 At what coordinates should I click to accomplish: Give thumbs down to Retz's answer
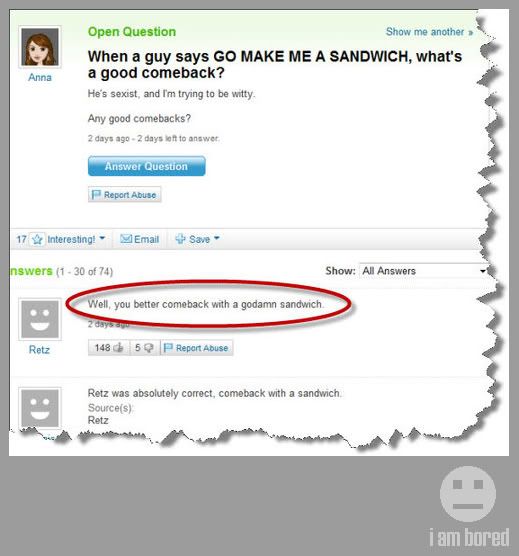149,348
